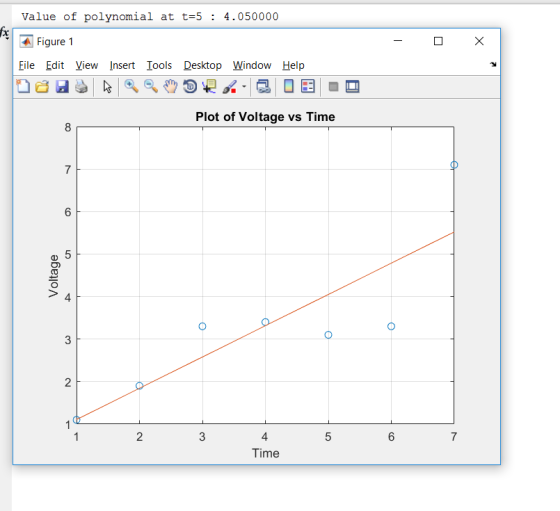
Task: Open the File menu
Action: [x=26, y=65]
